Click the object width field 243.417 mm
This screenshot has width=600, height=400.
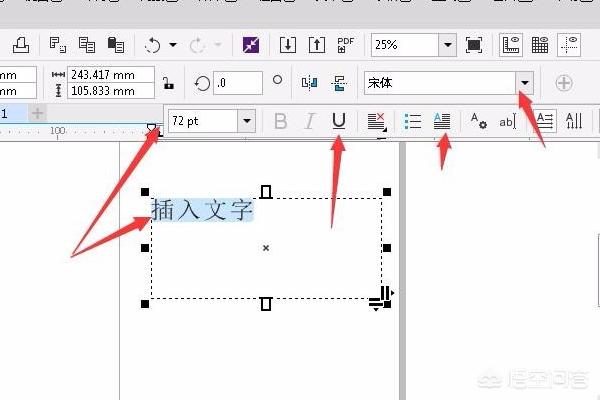pos(110,75)
